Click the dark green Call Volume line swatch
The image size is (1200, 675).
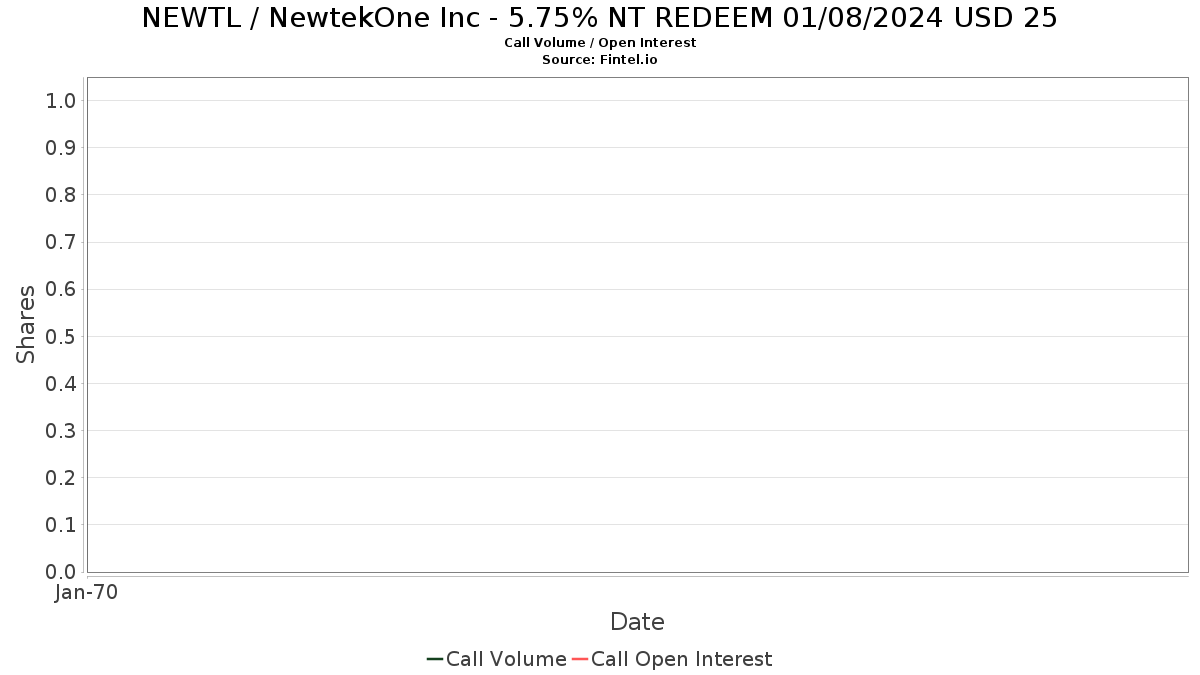pyautogui.click(x=435, y=659)
